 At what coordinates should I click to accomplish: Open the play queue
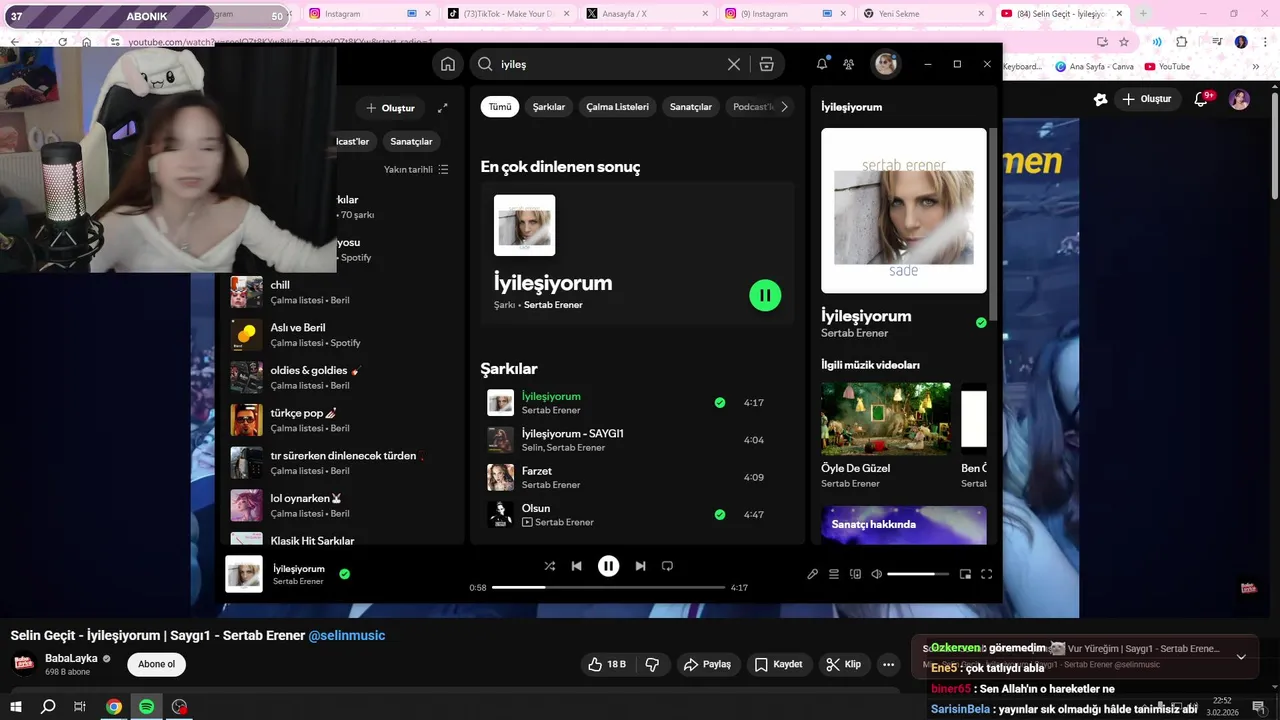834,574
